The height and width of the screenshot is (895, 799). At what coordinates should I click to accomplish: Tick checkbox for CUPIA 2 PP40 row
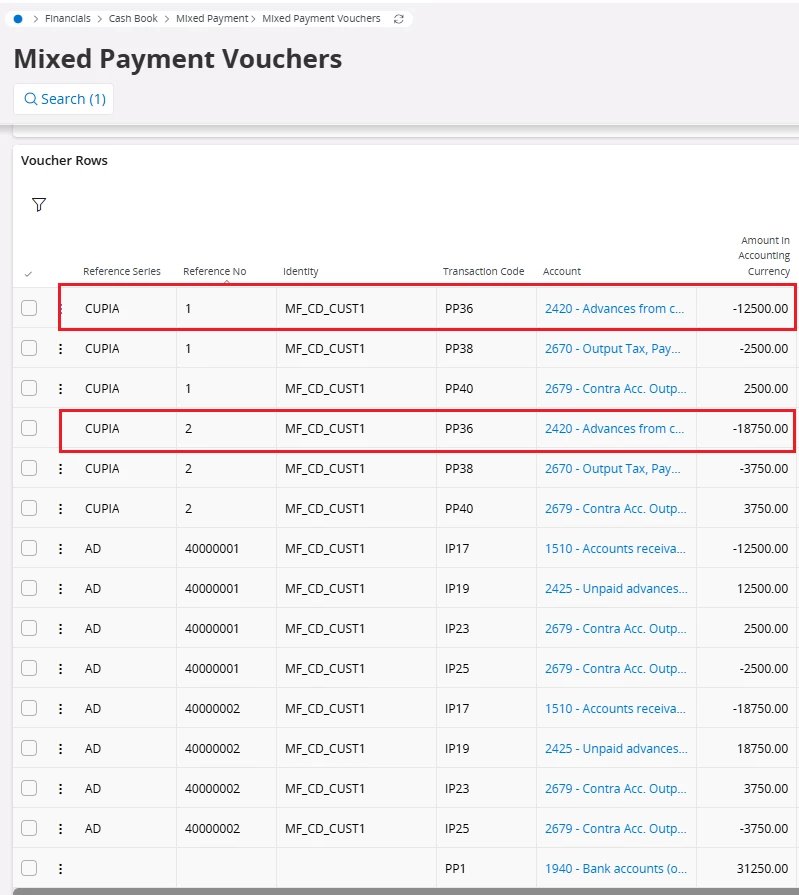[29, 508]
